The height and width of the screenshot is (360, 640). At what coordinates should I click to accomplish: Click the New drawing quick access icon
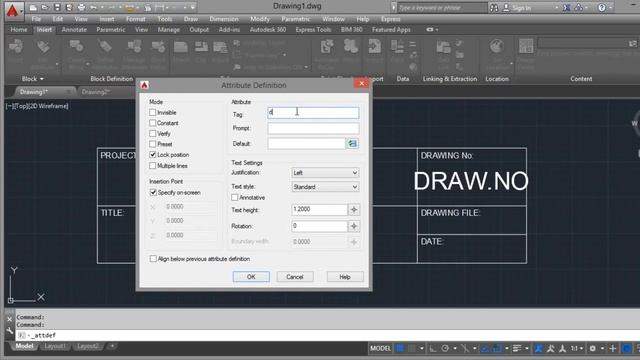pos(33,7)
